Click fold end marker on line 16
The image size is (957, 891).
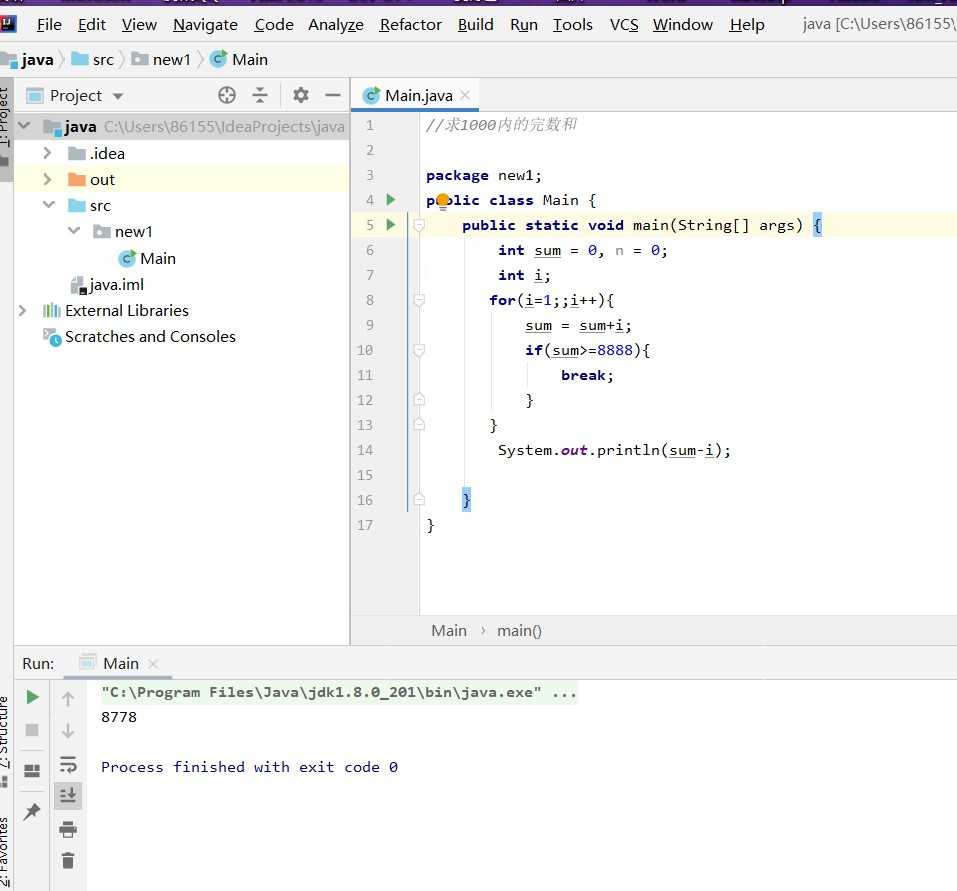pyautogui.click(x=419, y=500)
